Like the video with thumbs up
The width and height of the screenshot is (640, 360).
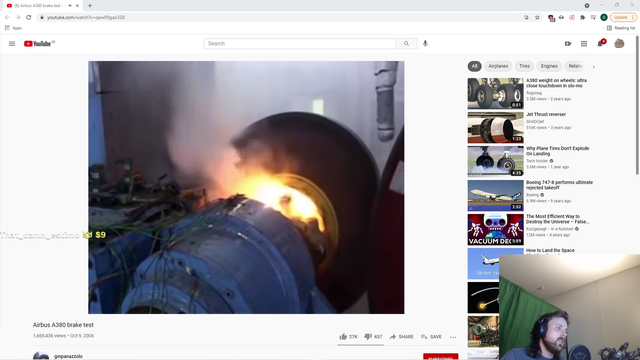point(348,337)
